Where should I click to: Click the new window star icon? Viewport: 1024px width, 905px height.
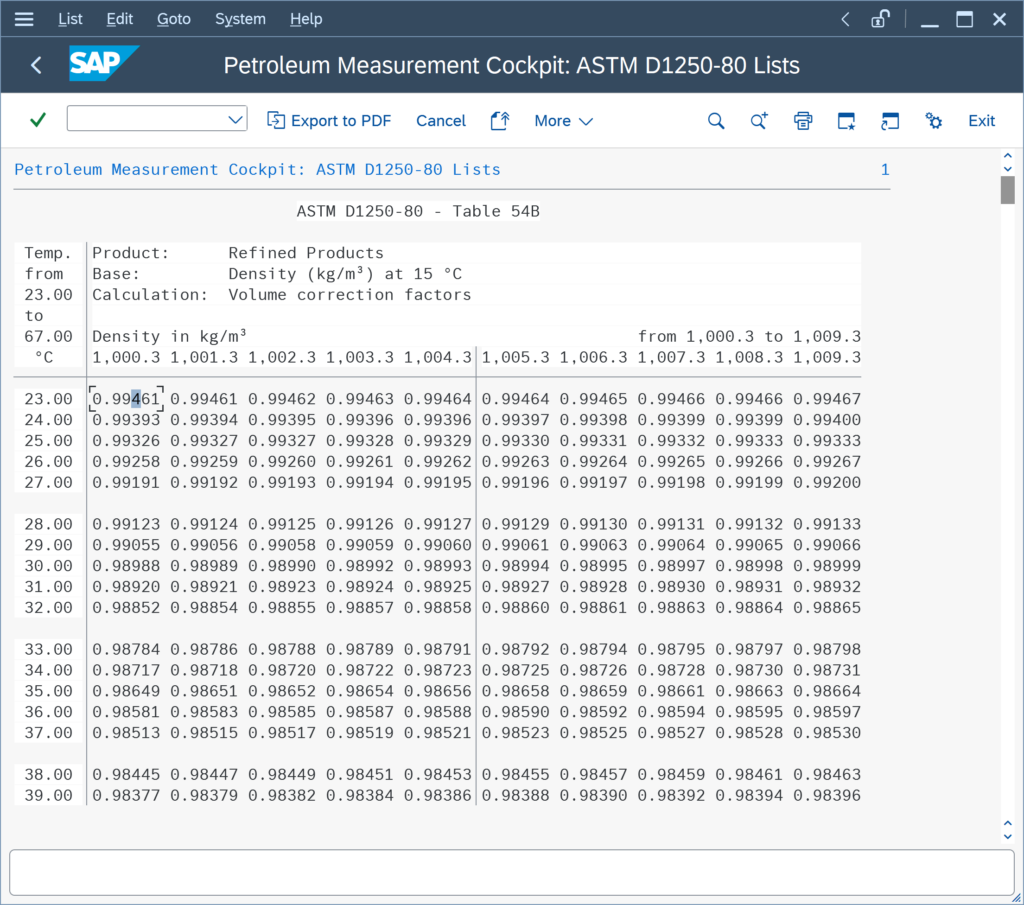point(846,121)
